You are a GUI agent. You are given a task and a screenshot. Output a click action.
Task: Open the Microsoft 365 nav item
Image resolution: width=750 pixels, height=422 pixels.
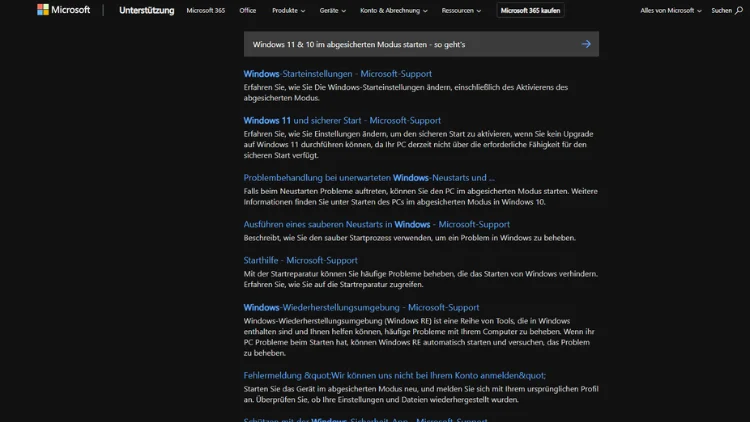coord(206,10)
